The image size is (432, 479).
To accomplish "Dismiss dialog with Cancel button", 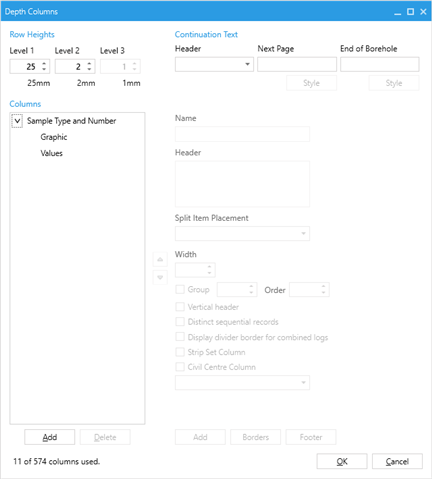I will (x=397, y=461).
